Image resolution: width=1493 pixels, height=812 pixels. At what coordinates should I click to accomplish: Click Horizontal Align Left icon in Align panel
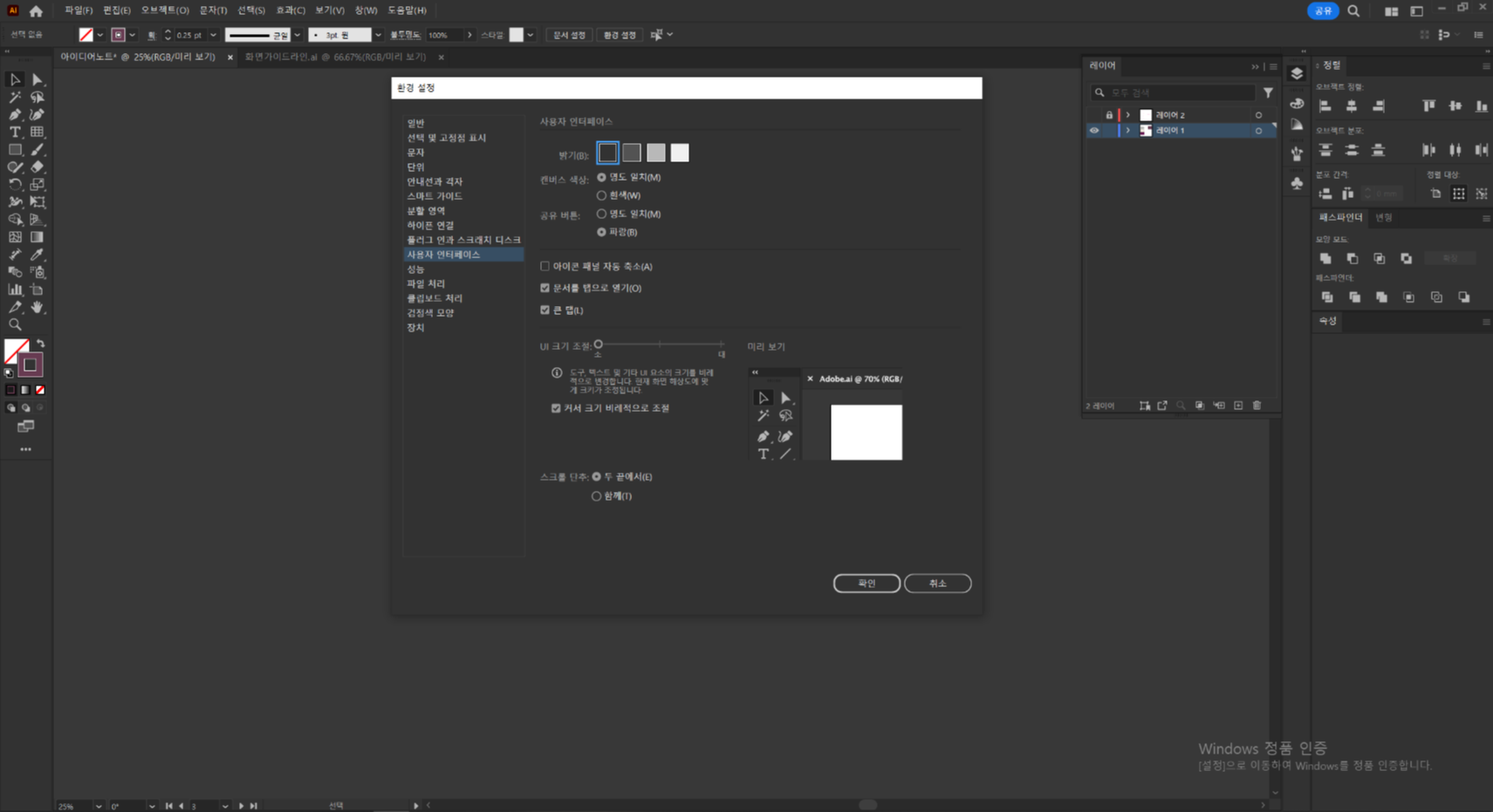coord(1325,106)
